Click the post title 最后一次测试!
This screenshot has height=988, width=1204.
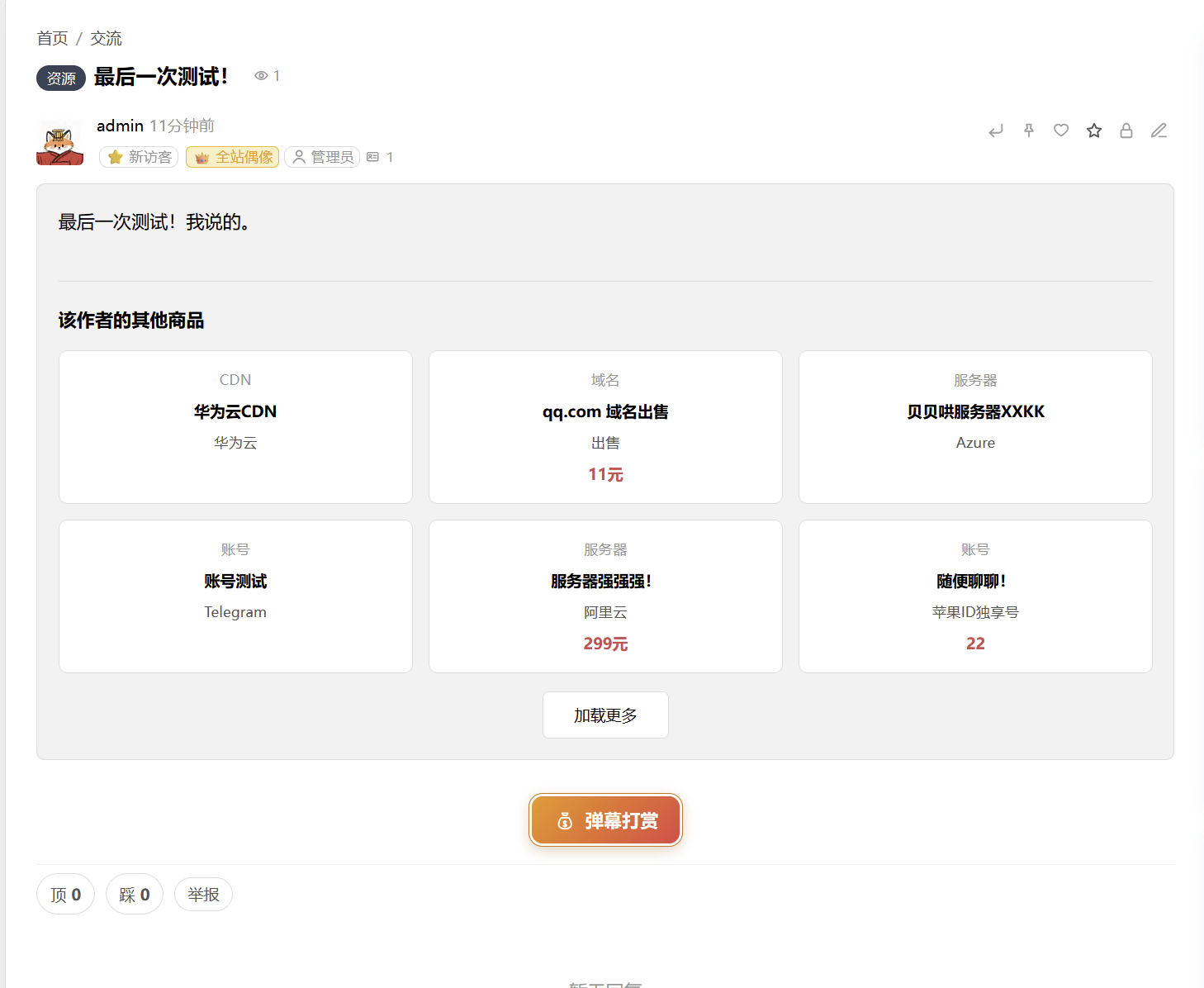pyautogui.click(x=161, y=77)
